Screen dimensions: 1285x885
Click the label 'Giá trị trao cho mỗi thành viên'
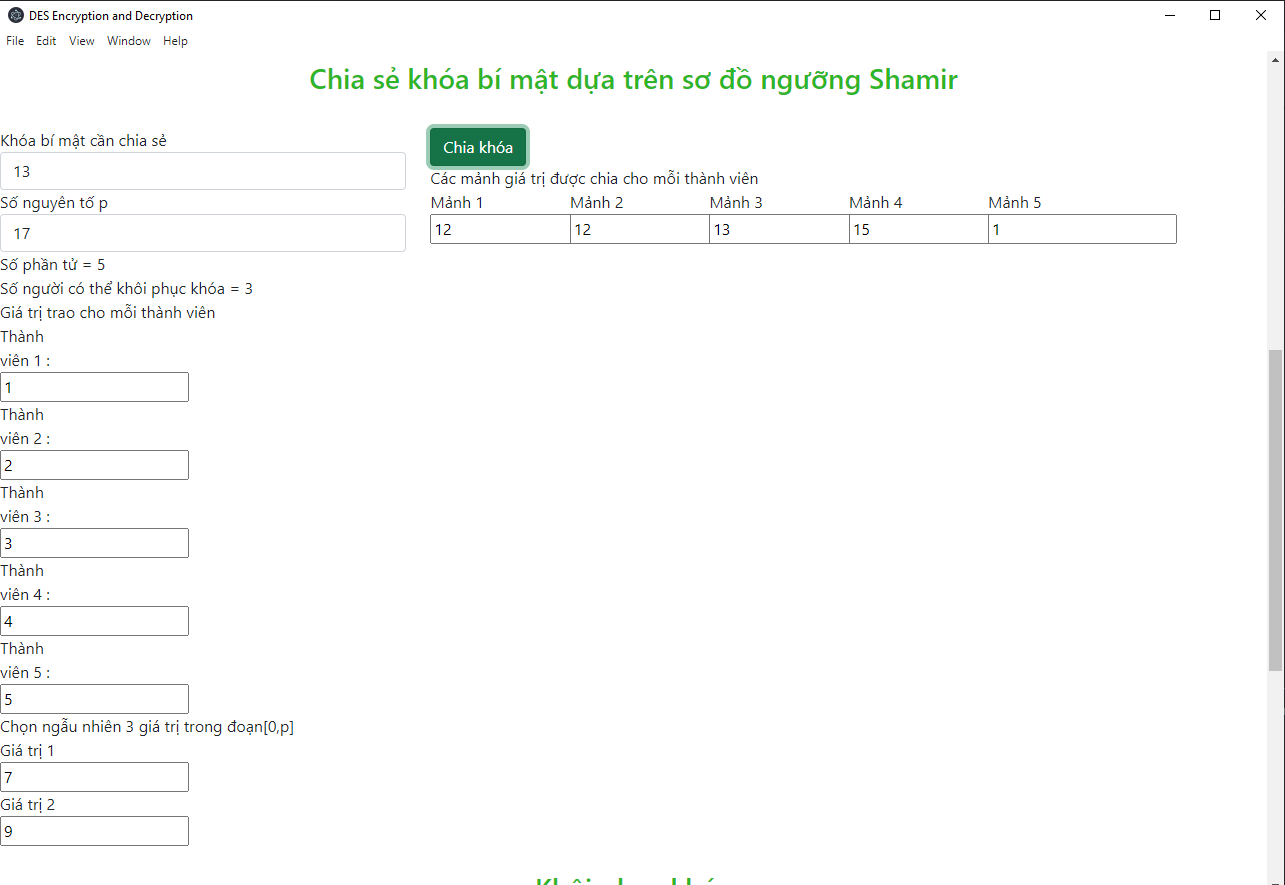tap(108, 312)
